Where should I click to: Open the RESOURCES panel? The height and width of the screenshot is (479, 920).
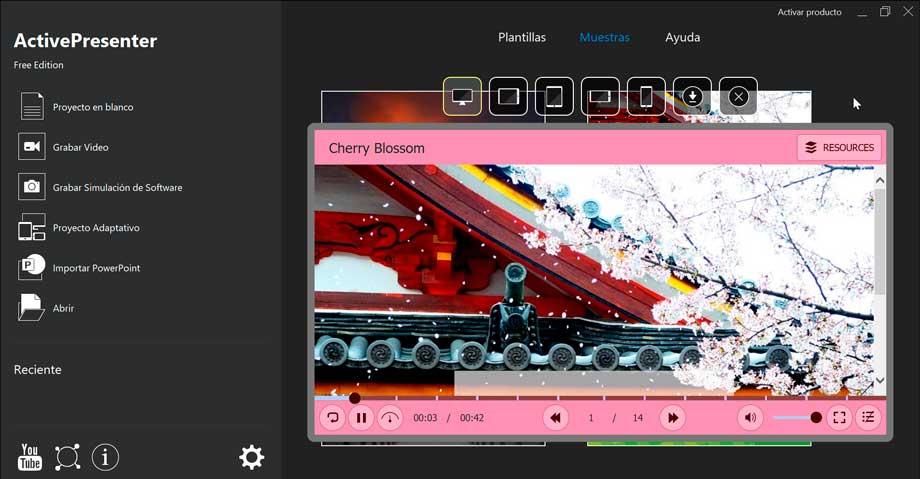coord(840,147)
